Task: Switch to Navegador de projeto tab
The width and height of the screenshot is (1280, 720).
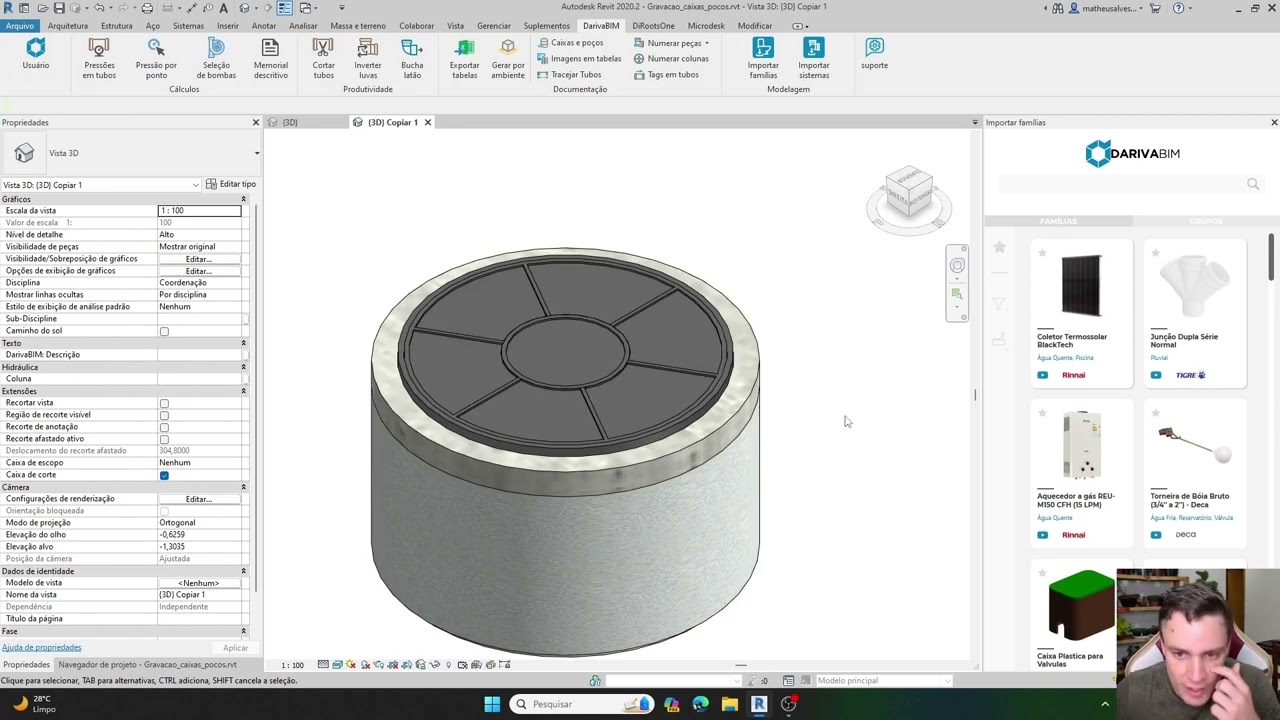Action: point(147,664)
